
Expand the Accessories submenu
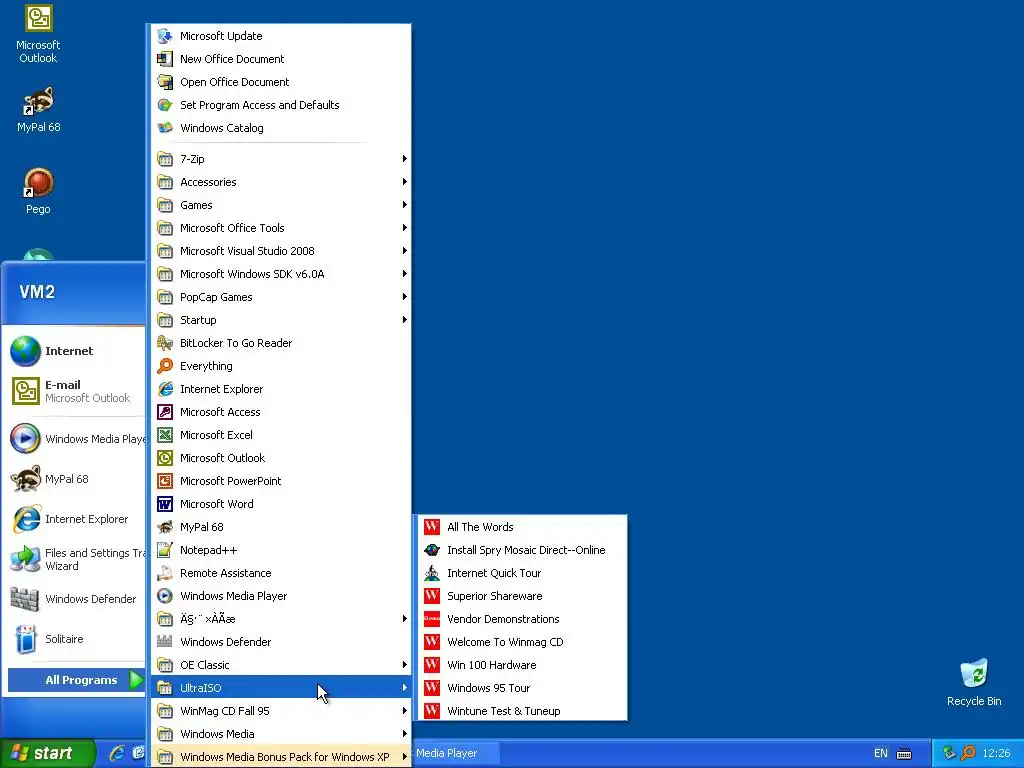(281, 182)
